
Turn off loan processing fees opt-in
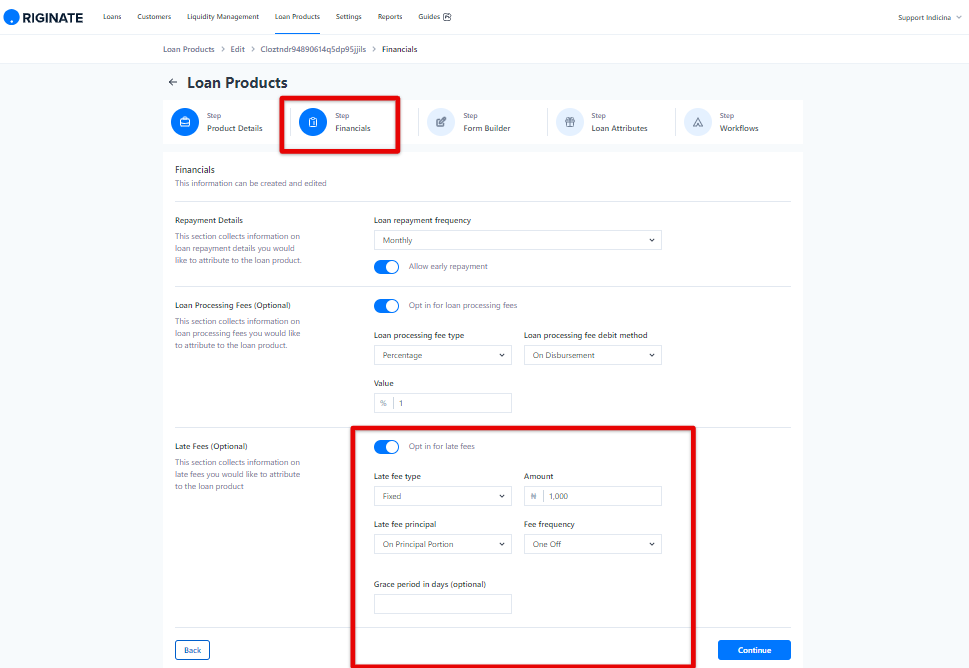386,306
